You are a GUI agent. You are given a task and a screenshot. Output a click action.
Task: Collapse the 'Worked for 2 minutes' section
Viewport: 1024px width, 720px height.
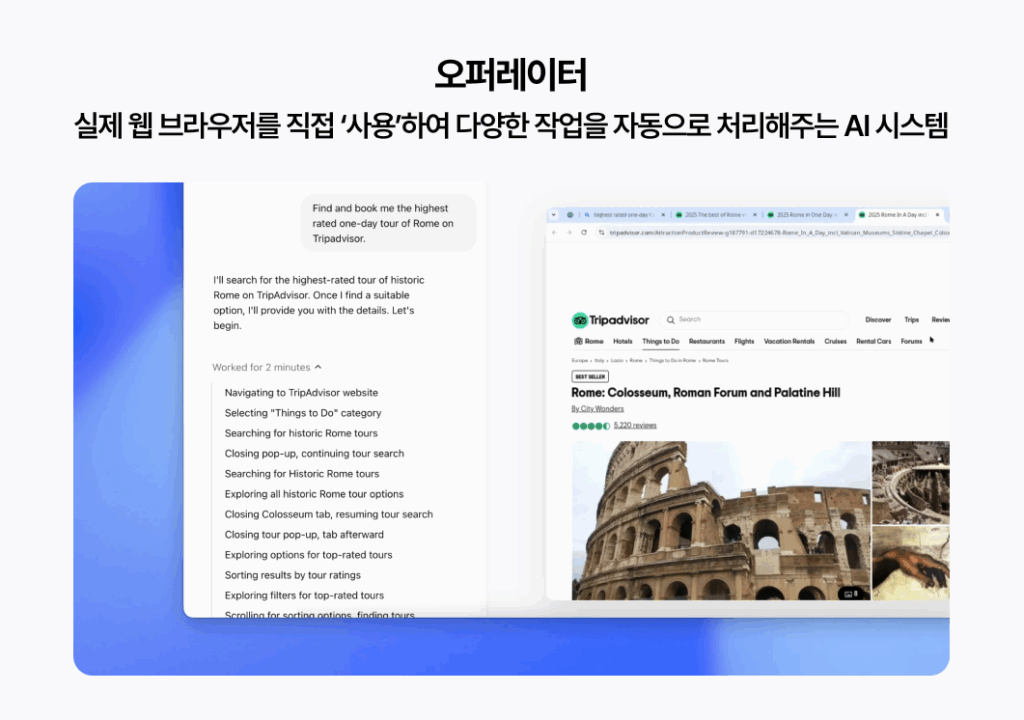pyautogui.click(x=266, y=367)
